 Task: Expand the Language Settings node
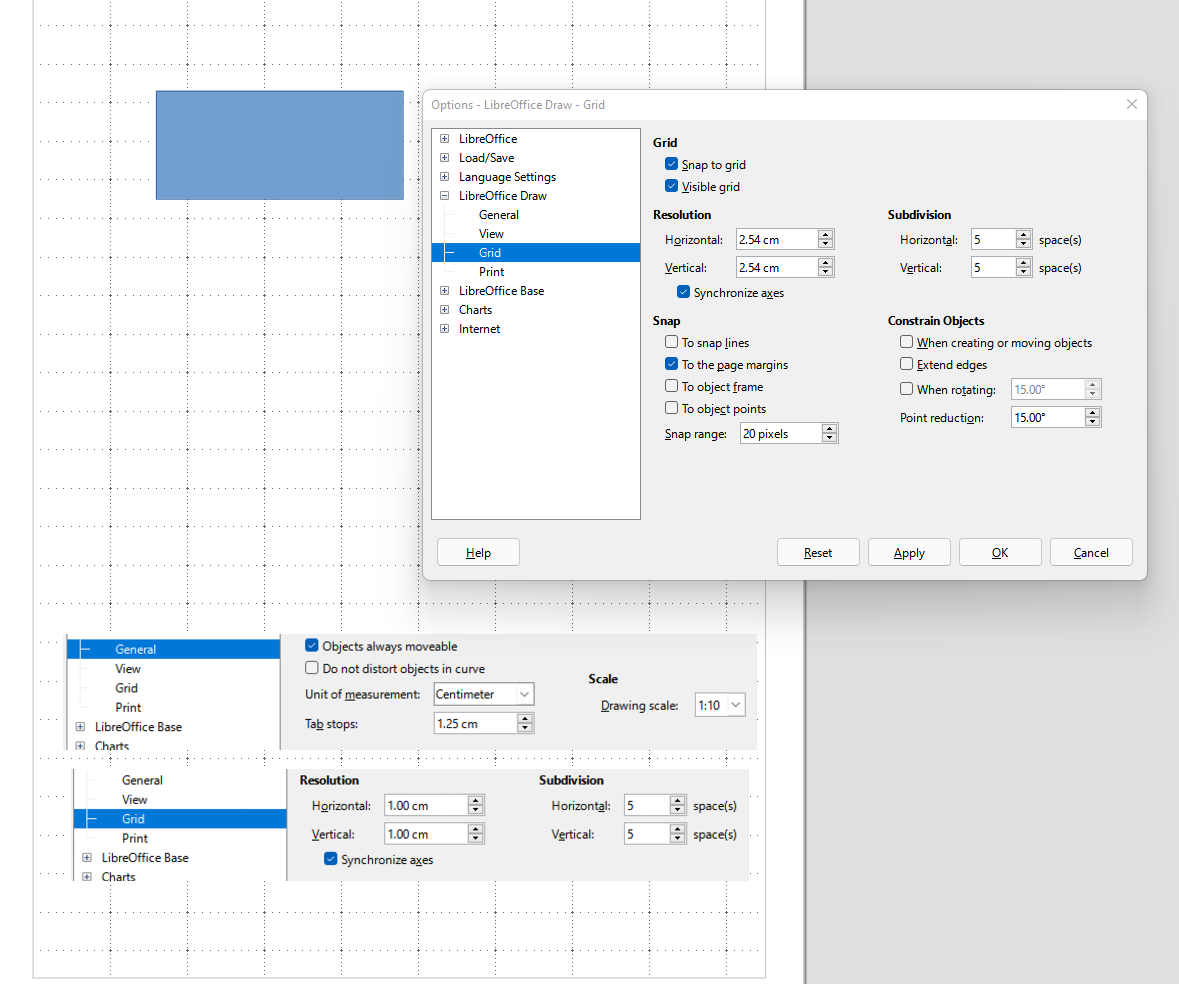(x=444, y=177)
